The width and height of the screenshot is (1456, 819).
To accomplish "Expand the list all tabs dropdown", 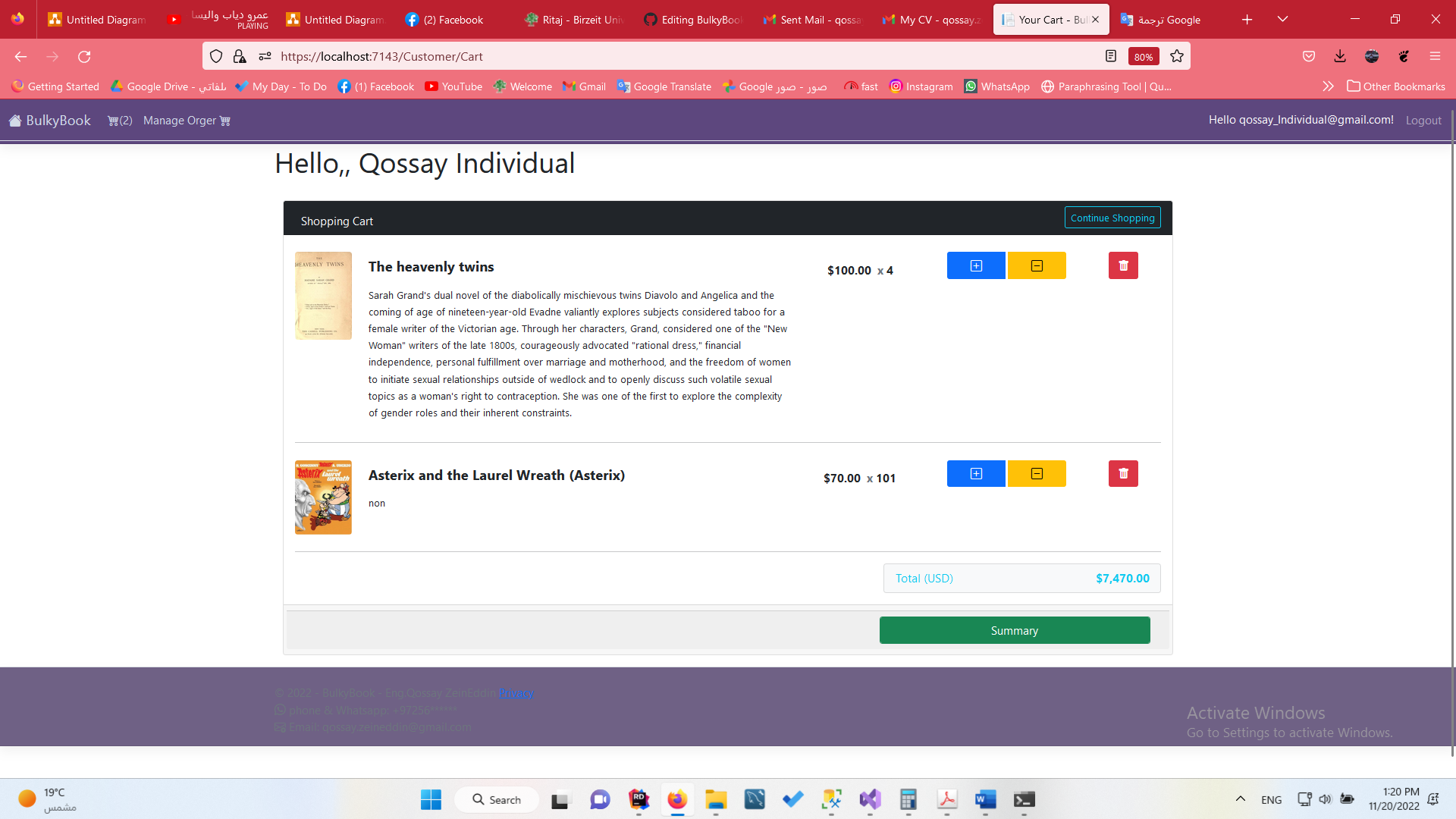I will [x=1282, y=20].
